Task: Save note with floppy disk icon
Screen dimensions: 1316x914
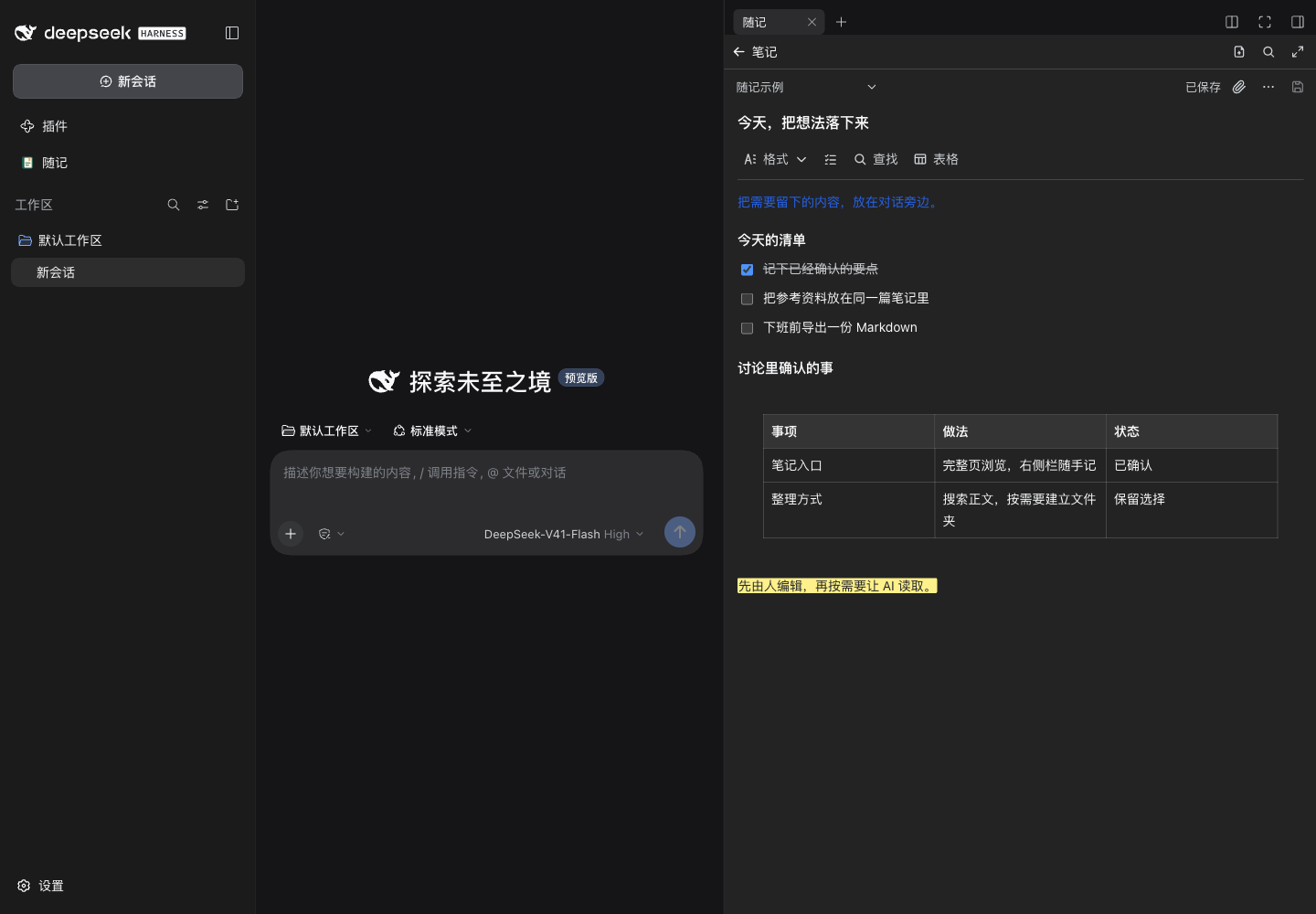Action: point(1298,87)
